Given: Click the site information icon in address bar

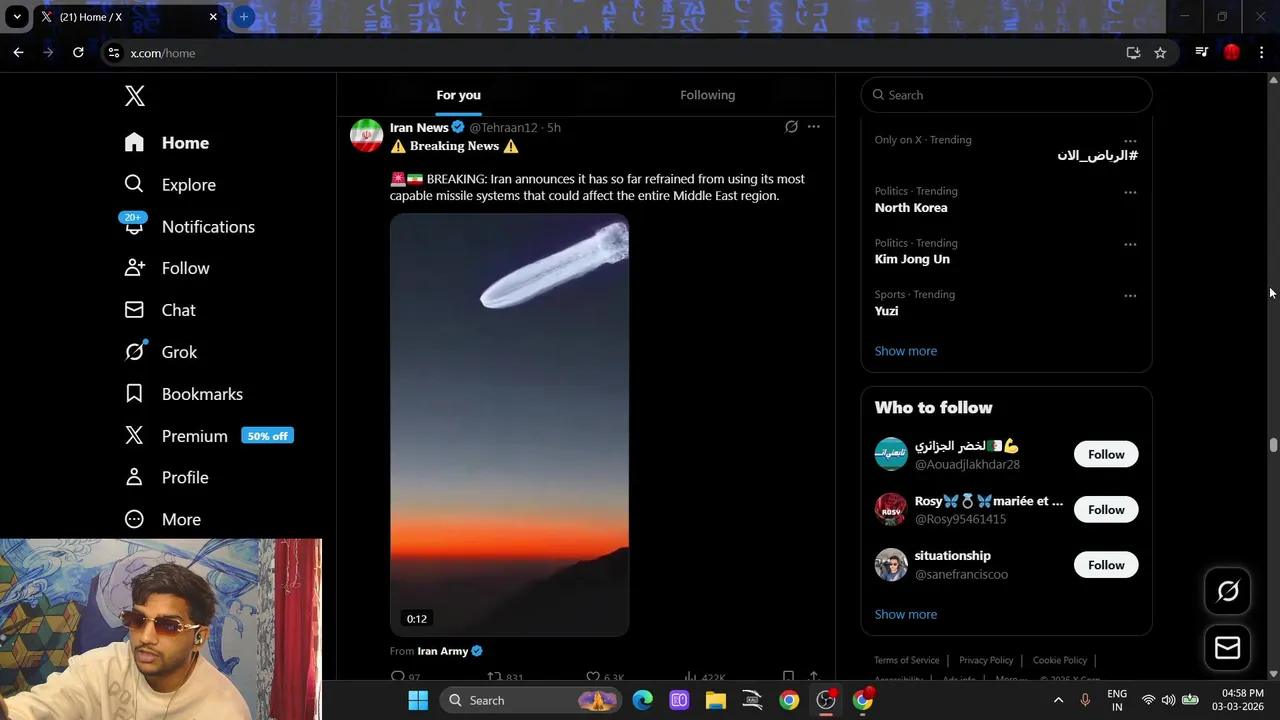Looking at the screenshot, I should pyautogui.click(x=114, y=53).
